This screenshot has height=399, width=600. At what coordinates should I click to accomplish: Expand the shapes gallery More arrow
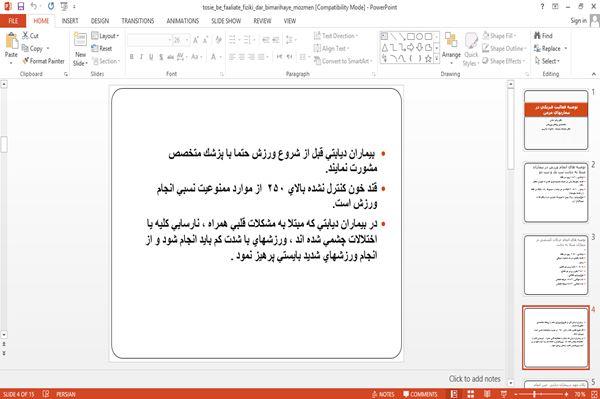pos(436,58)
